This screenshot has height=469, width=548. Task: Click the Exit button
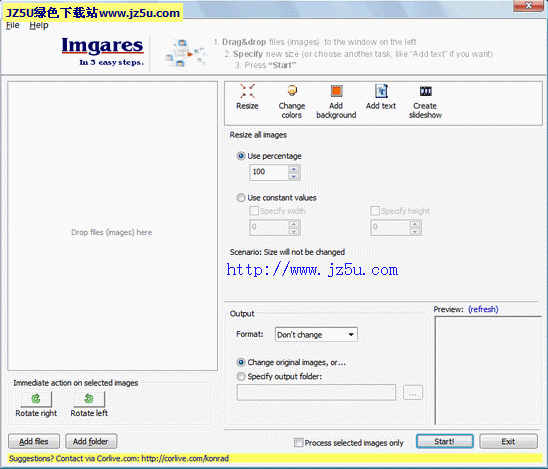point(508,441)
